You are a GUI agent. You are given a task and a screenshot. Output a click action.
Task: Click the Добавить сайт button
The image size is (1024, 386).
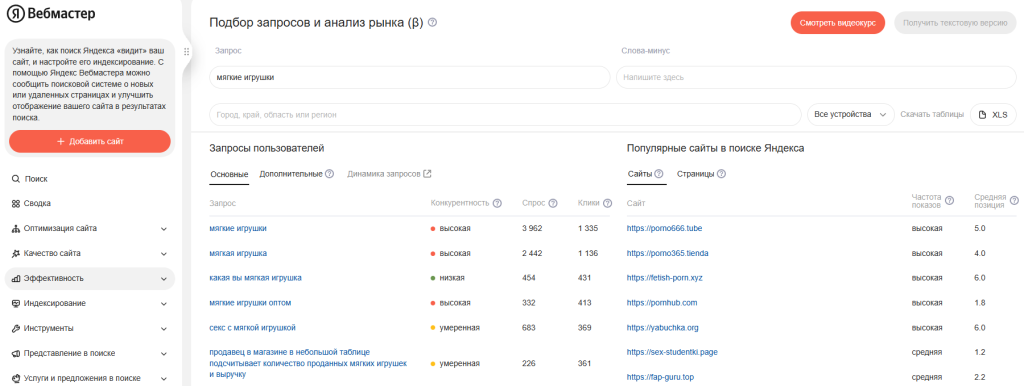90,141
